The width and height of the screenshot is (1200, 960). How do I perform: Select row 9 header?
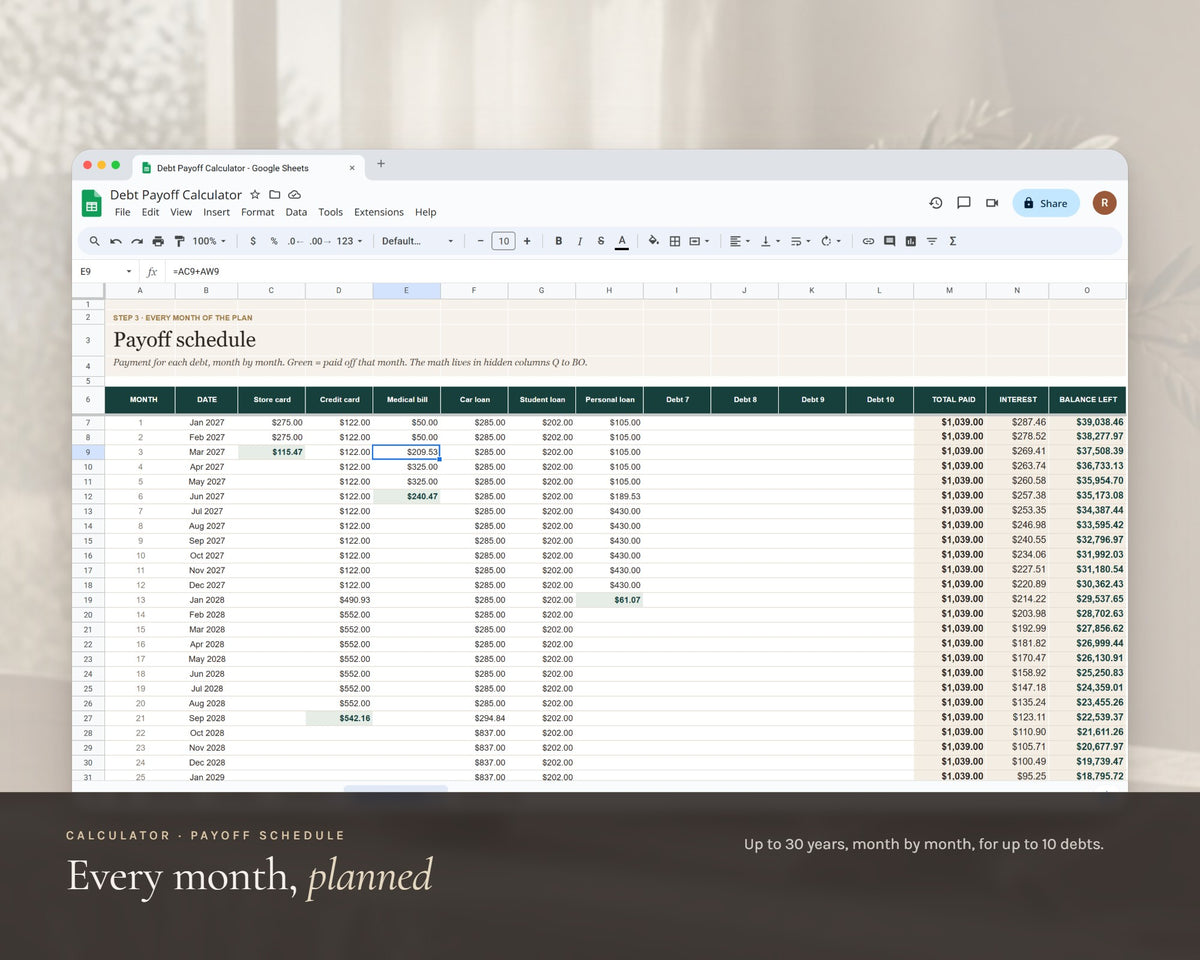point(88,452)
